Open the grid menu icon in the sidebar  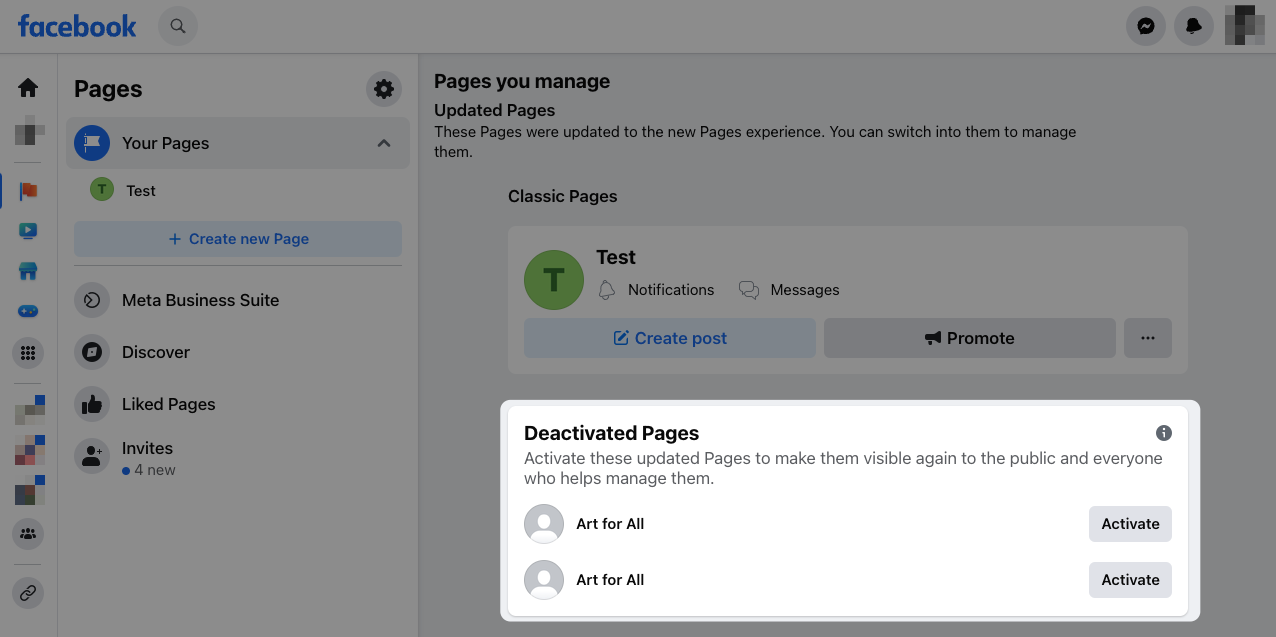[x=27, y=352]
